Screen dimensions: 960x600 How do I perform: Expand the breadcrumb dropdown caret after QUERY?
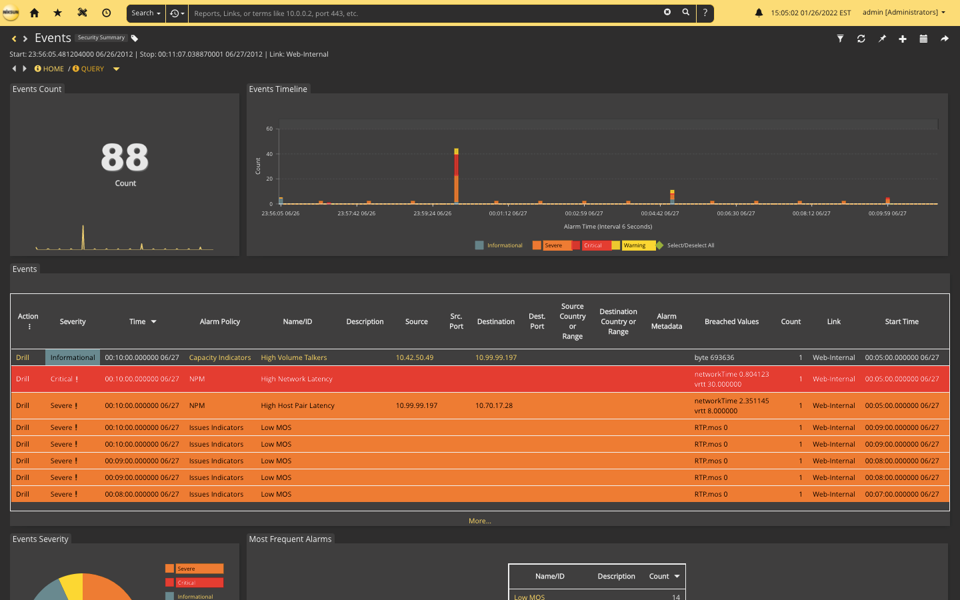[x=116, y=69]
